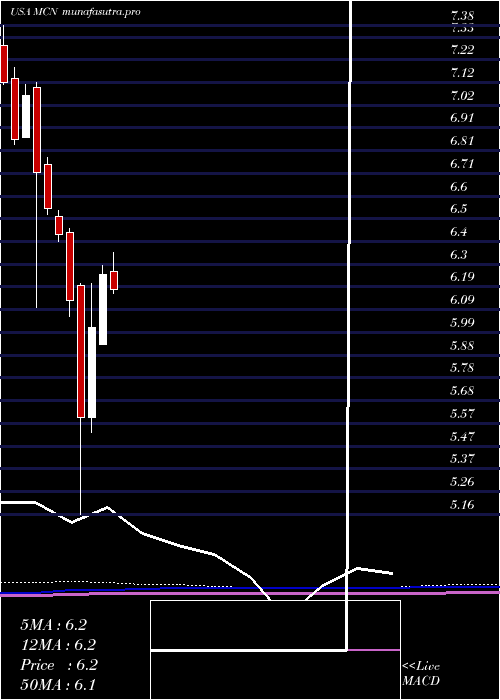Click the 6.4 price axis label
This screenshot has height=700, width=500.
pos(459,232)
